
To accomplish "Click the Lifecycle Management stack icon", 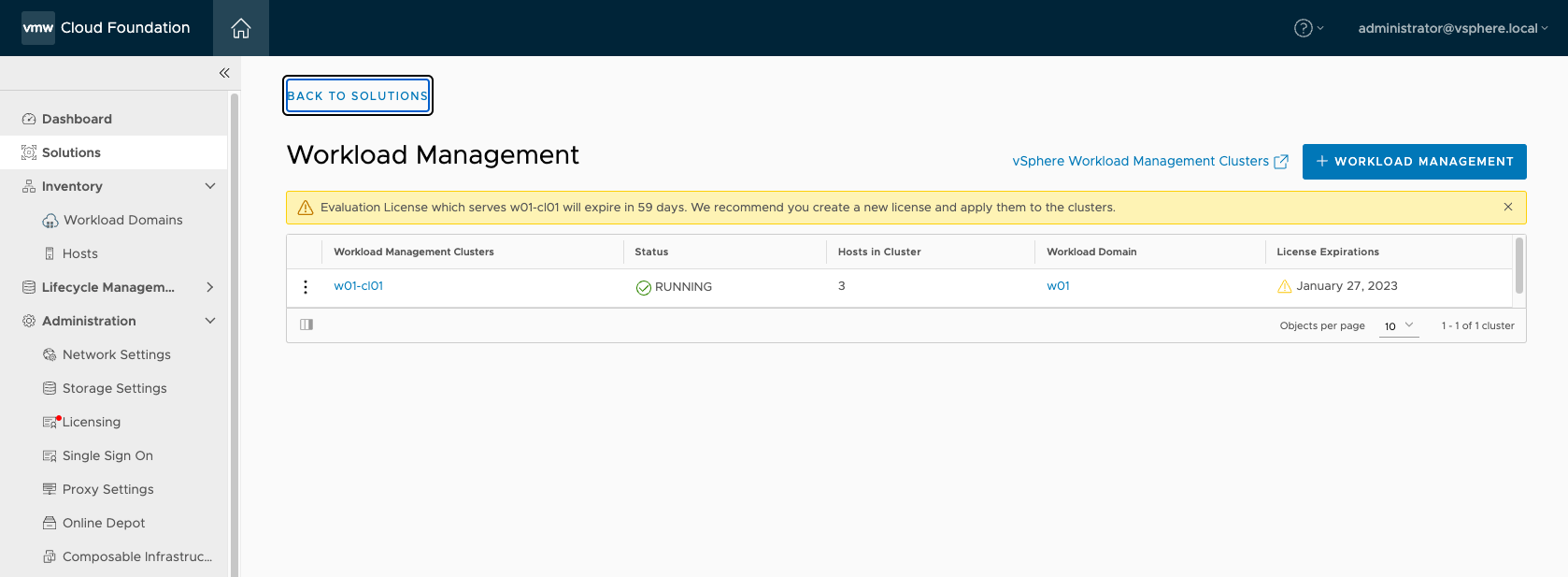I will click(x=29, y=287).
